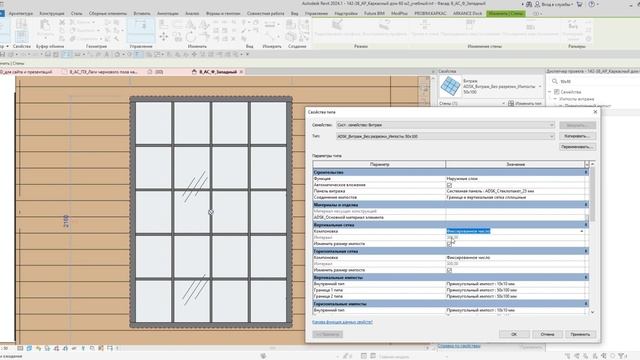Viewport: 640px width, 360px height.
Task: Click the scroll-up arrow of parameters list
Action: click(592, 164)
